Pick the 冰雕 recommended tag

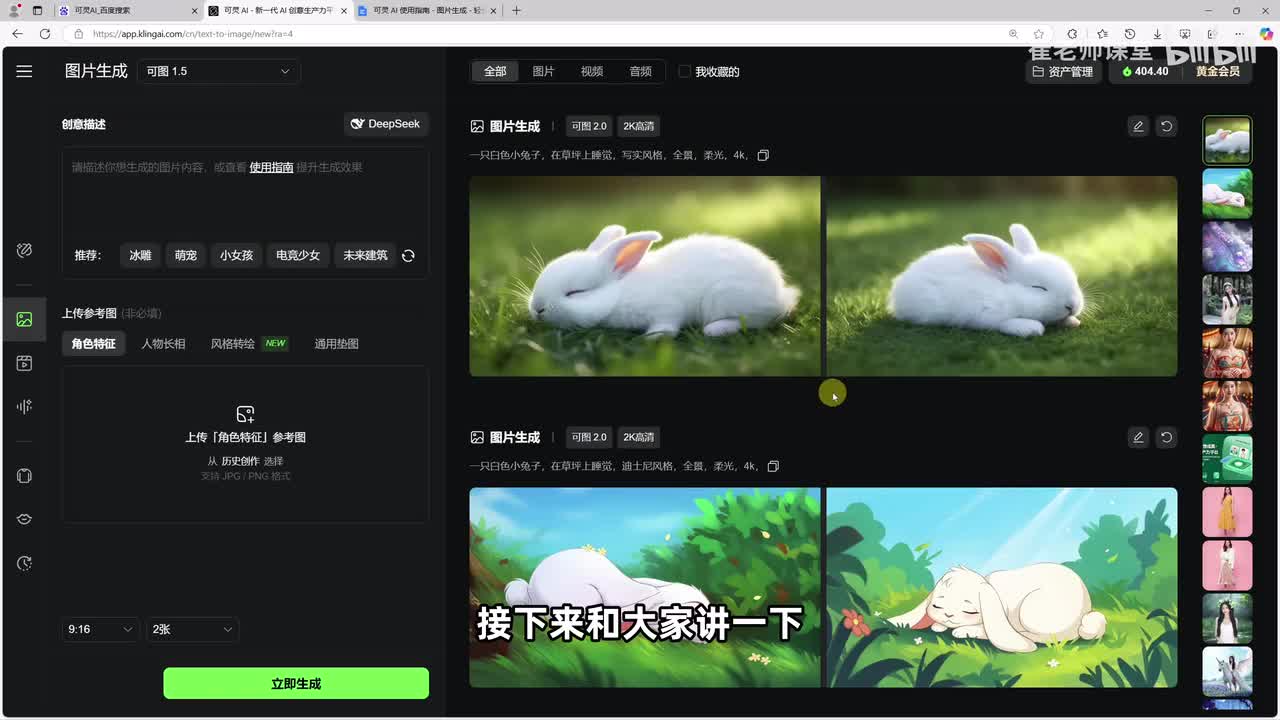[x=140, y=255]
